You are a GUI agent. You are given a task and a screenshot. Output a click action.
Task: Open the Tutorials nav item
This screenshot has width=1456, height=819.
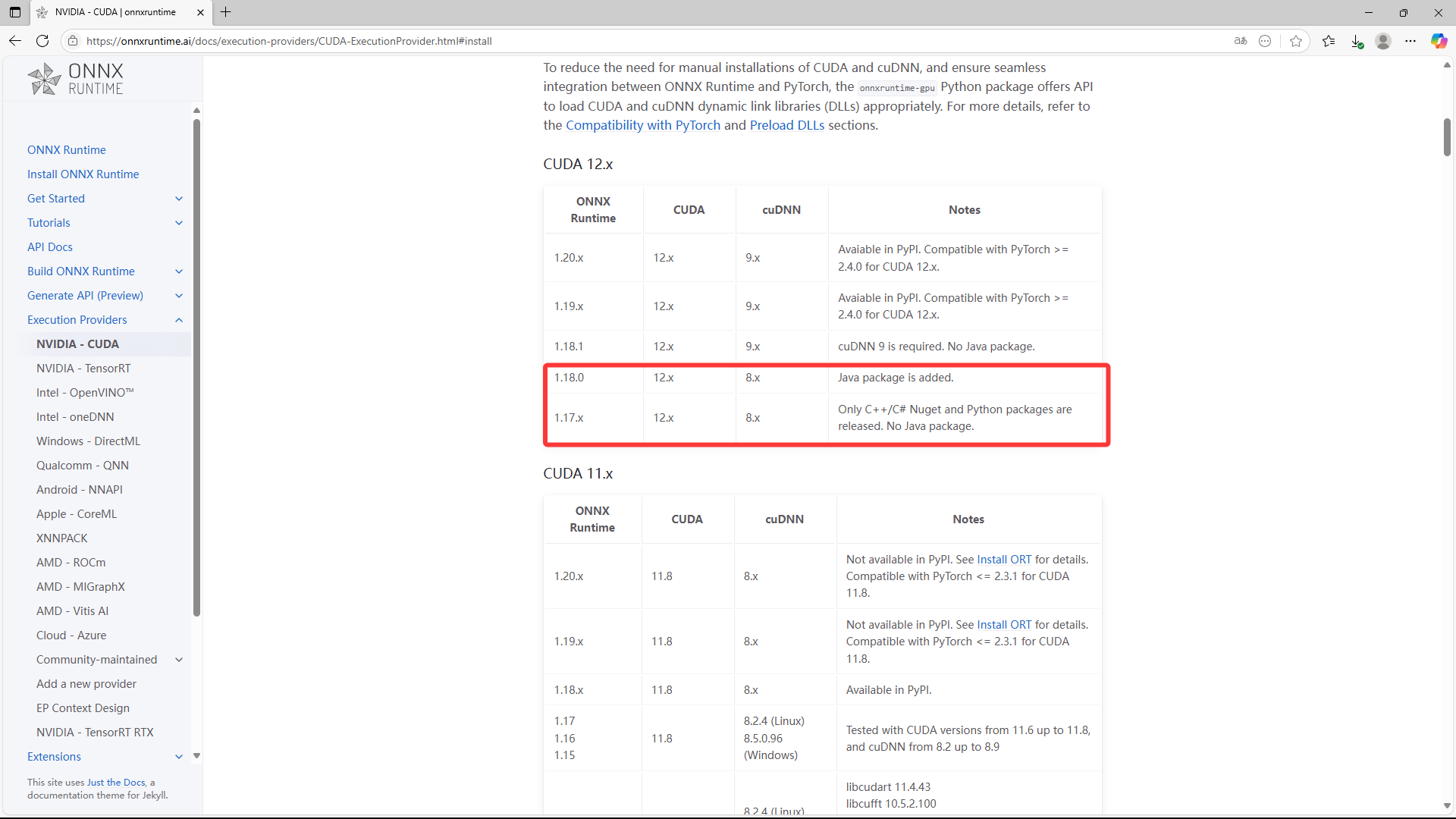click(49, 223)
